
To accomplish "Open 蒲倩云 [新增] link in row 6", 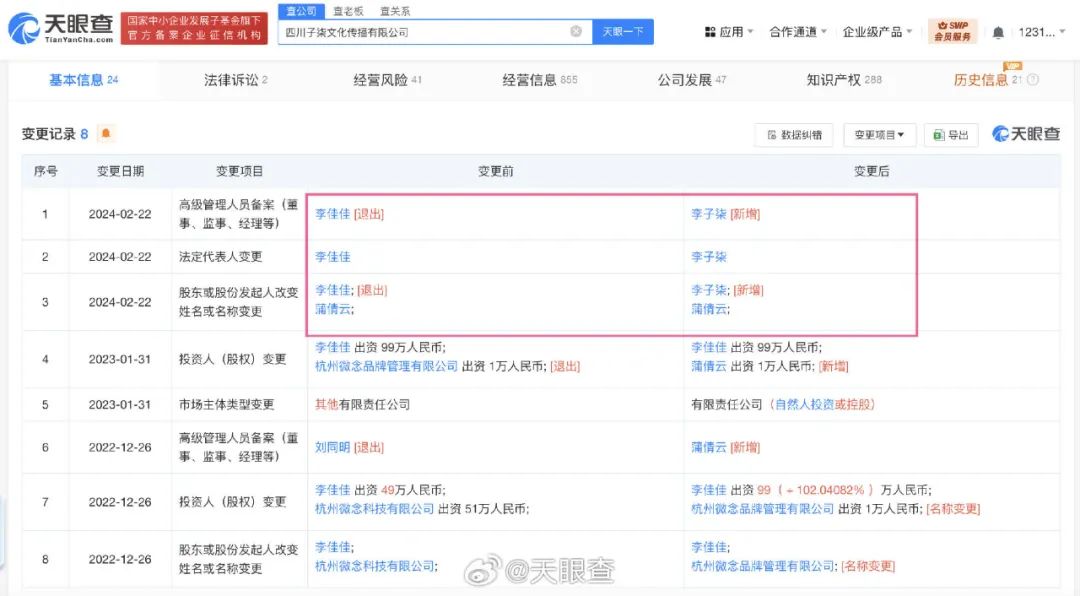I will click(x=725, y=448).
